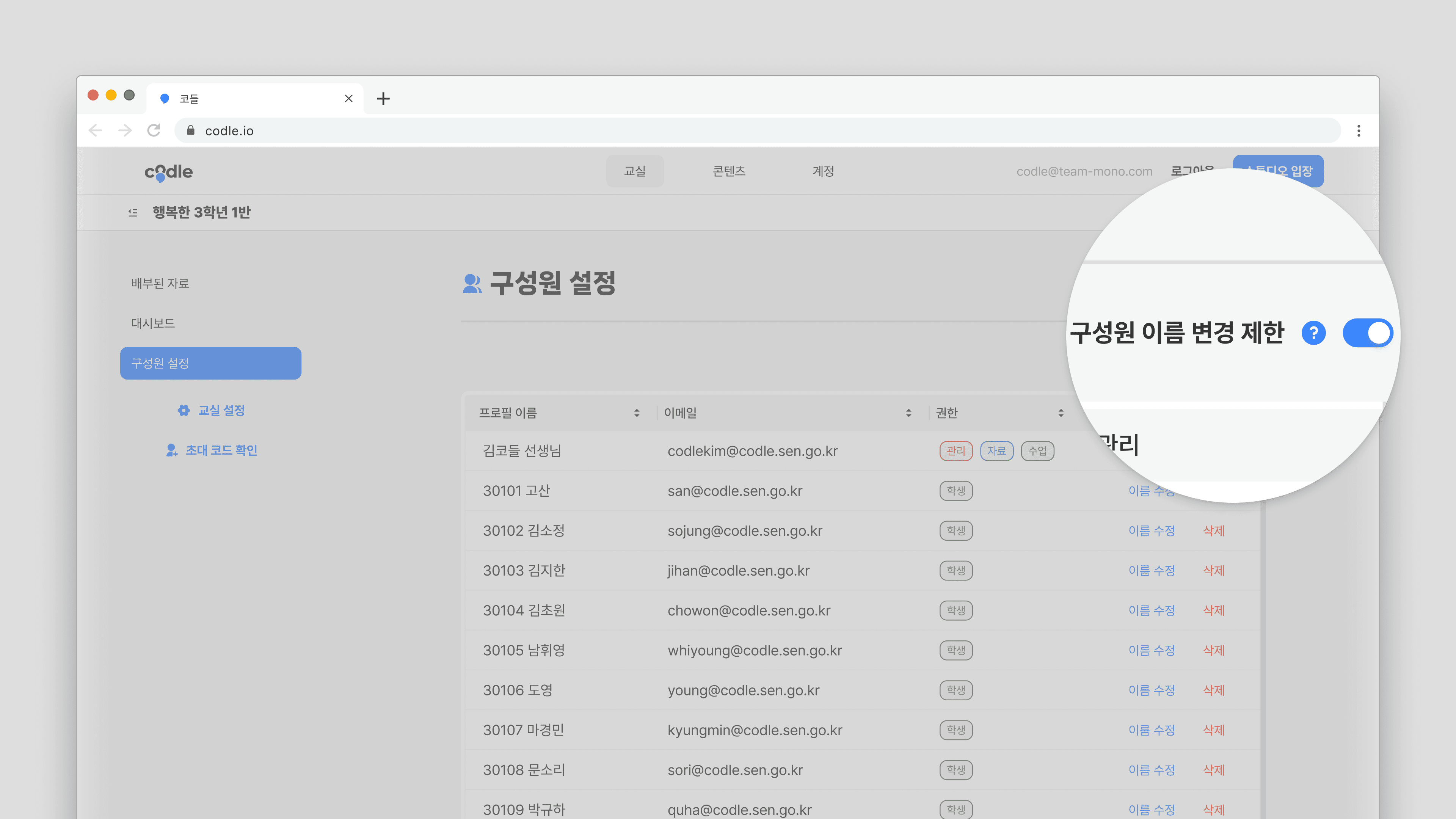Open the 교실 tab
The image size is (1456, 819).
click(635, 171)
